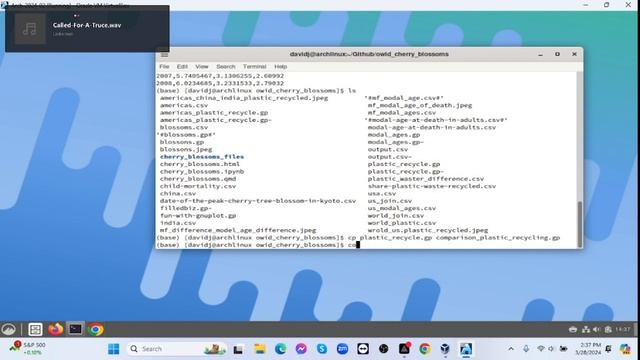Click the terminal window's vertical scrollbar thumb
Image resolution: width=640 pixels, height=360 pixels.
(x=580, y=224)
